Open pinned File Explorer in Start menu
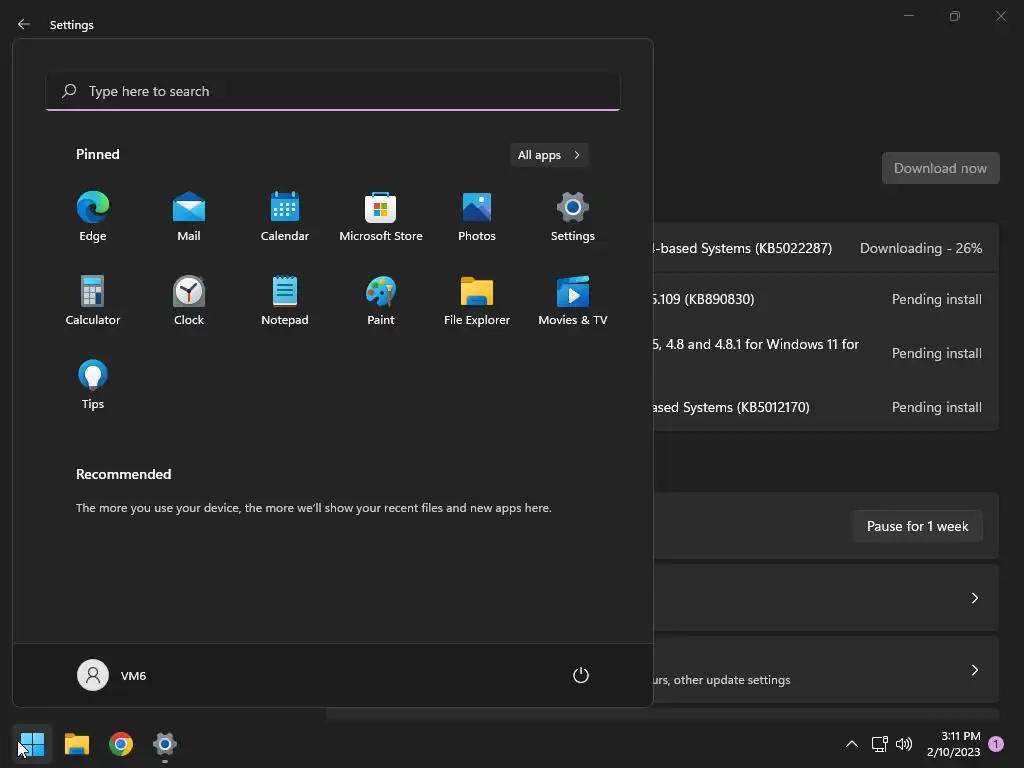This screenshot has width=1024, height=768. (x=477, y=300)
